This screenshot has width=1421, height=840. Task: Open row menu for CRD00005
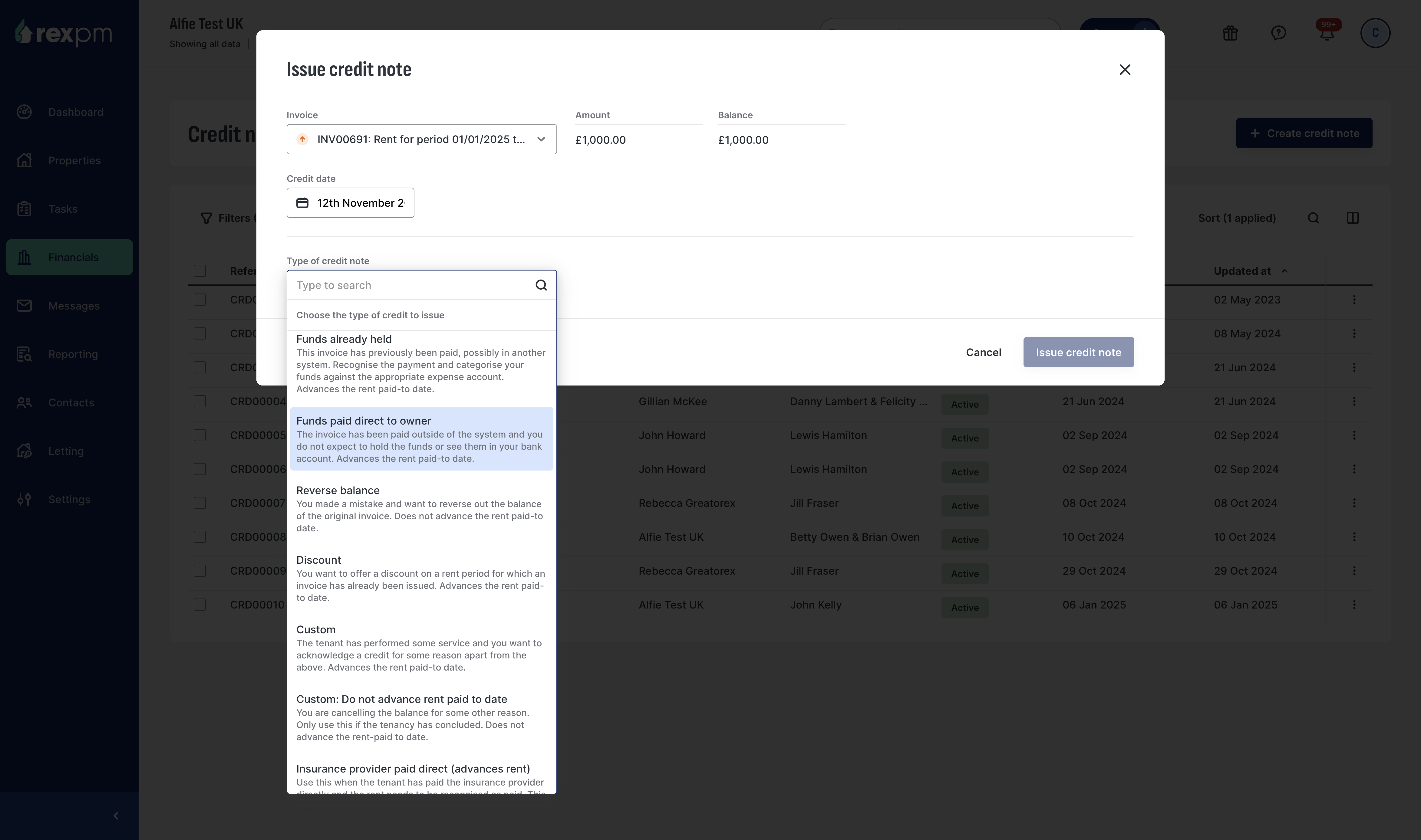tap(1353, 435)
